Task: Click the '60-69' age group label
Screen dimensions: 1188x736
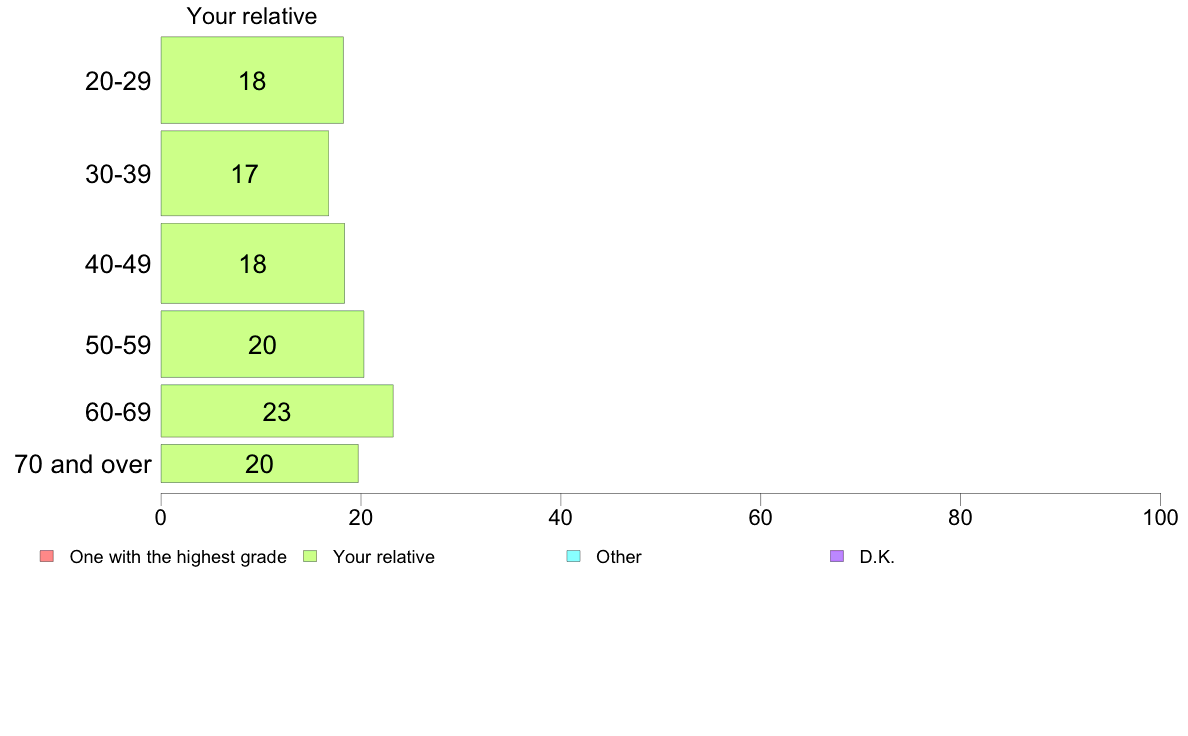Action: click(x=118, y=412)
